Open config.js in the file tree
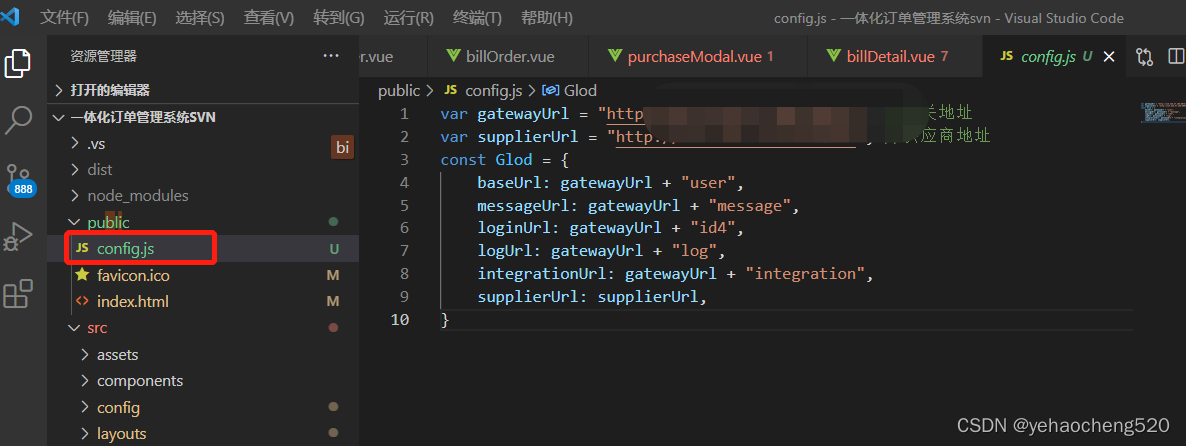The width and height of the screenshot is (1186, 446). [x=203, y=249]
